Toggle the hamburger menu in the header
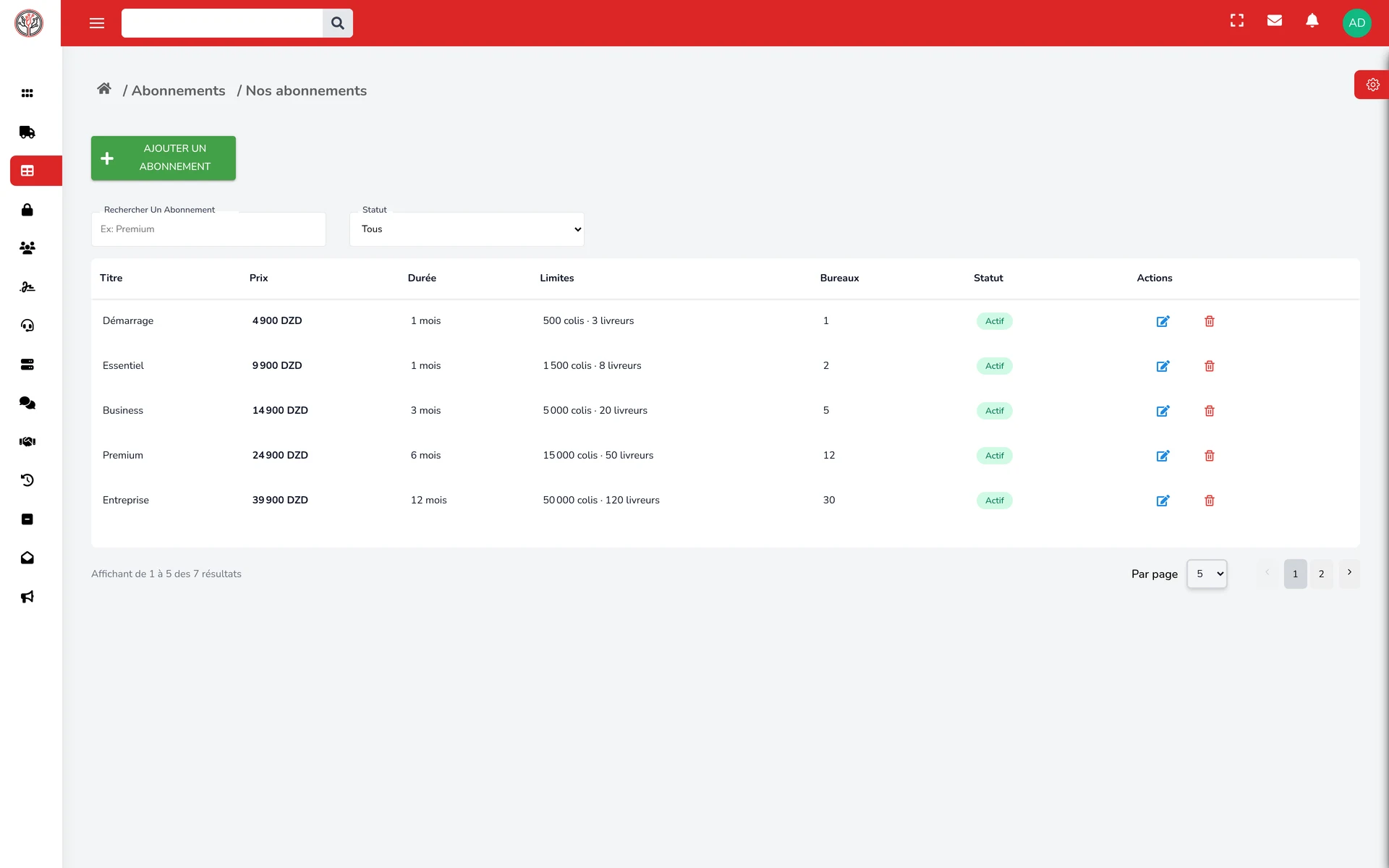 coord(97,23)
